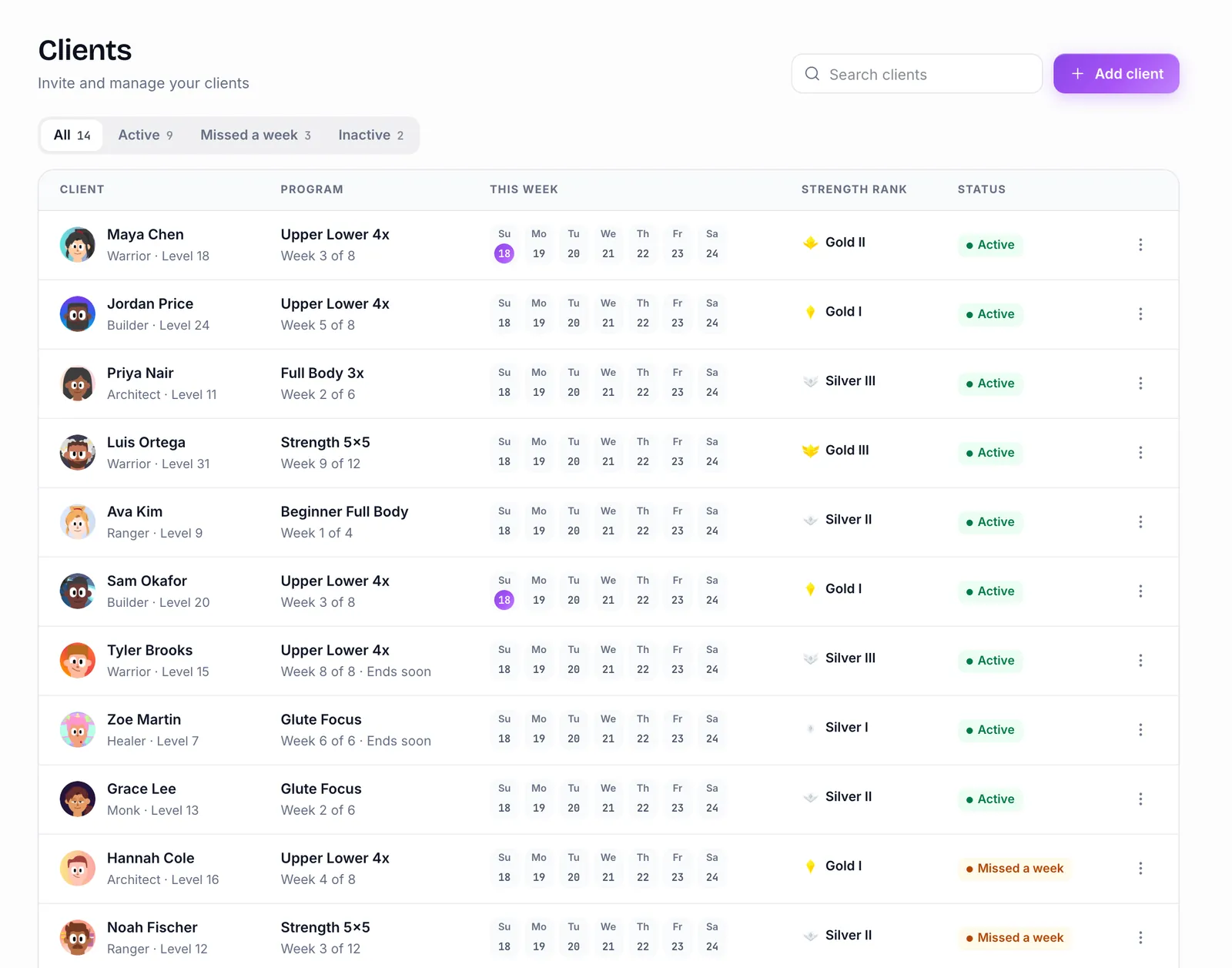Open Luis Ortega's kebab menu
Viewport: 1232px width, 968px height.
[1140, 453]
